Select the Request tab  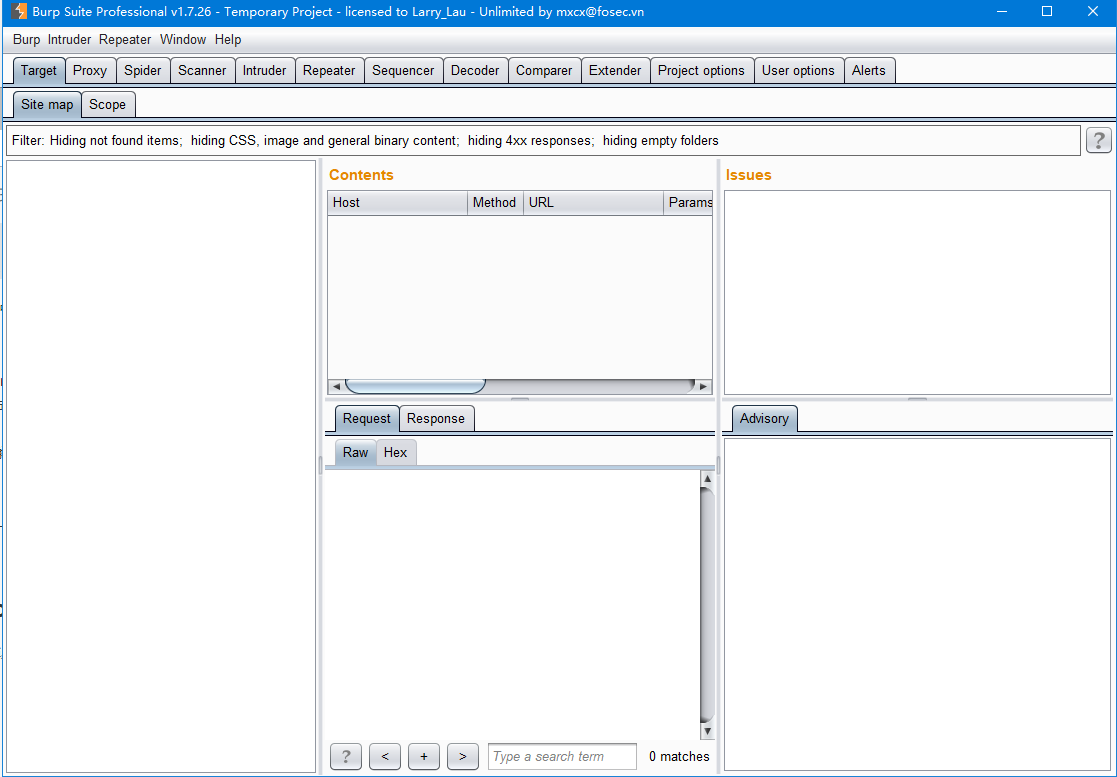click(366, 419)
